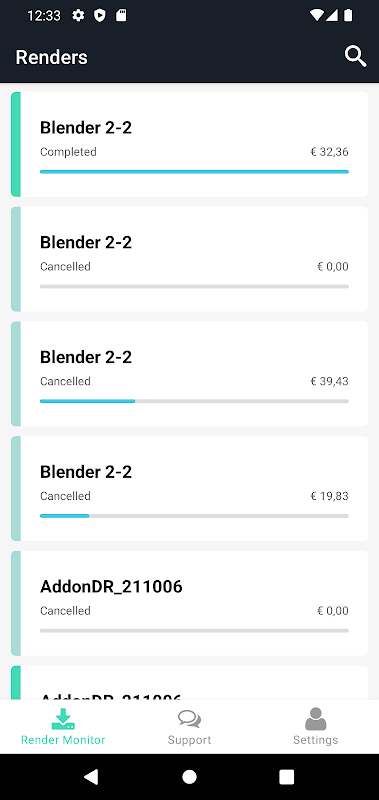
Task: Open the Blender 2-2 render costing € 19,83
Action: pyautogui.click(x=189, y=489)
